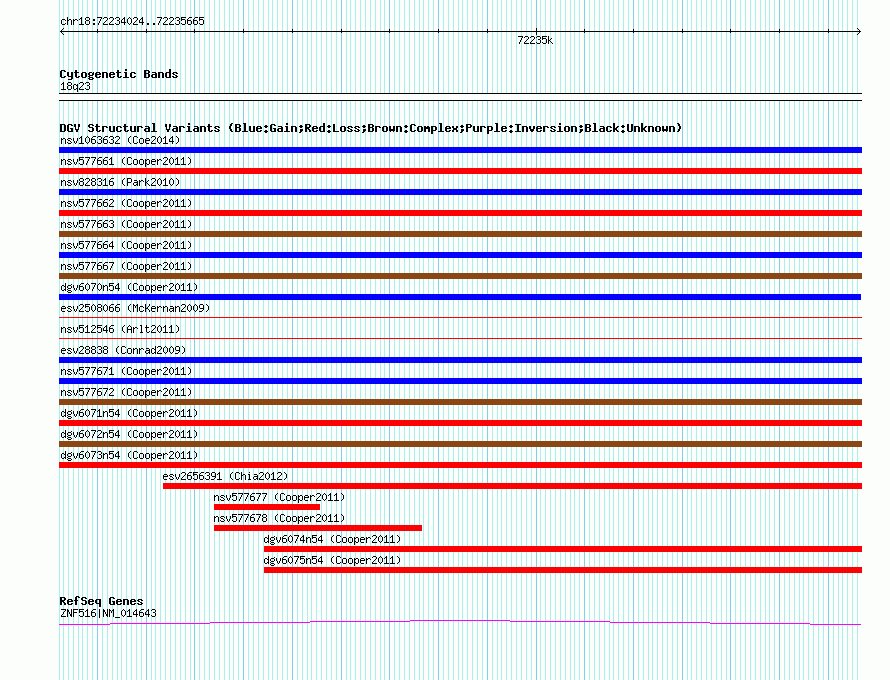
Task: Click the esv2508066 (McKernan2009) label
Action: 135,308
